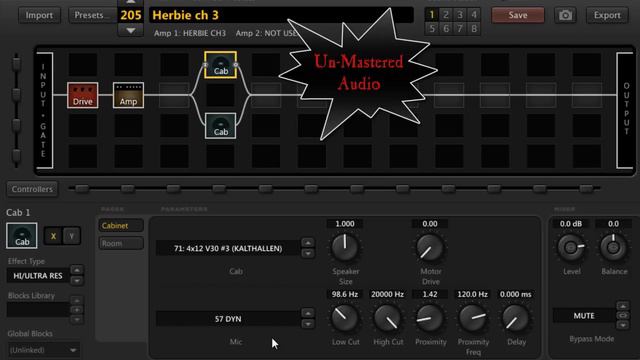Switch to scene 7
Screen dimensions: 640x360
tap(460, 29)
